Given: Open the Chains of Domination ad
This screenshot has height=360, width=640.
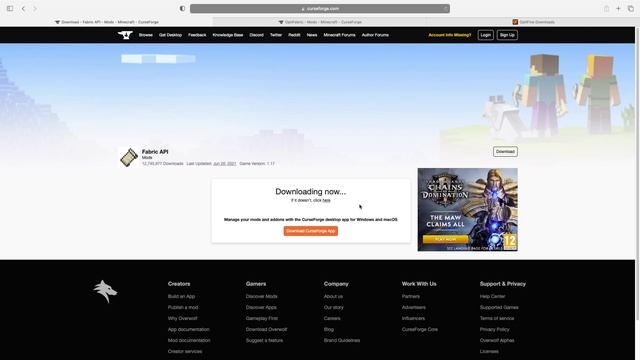Looking at the screenshot, I should pos(467,209).
